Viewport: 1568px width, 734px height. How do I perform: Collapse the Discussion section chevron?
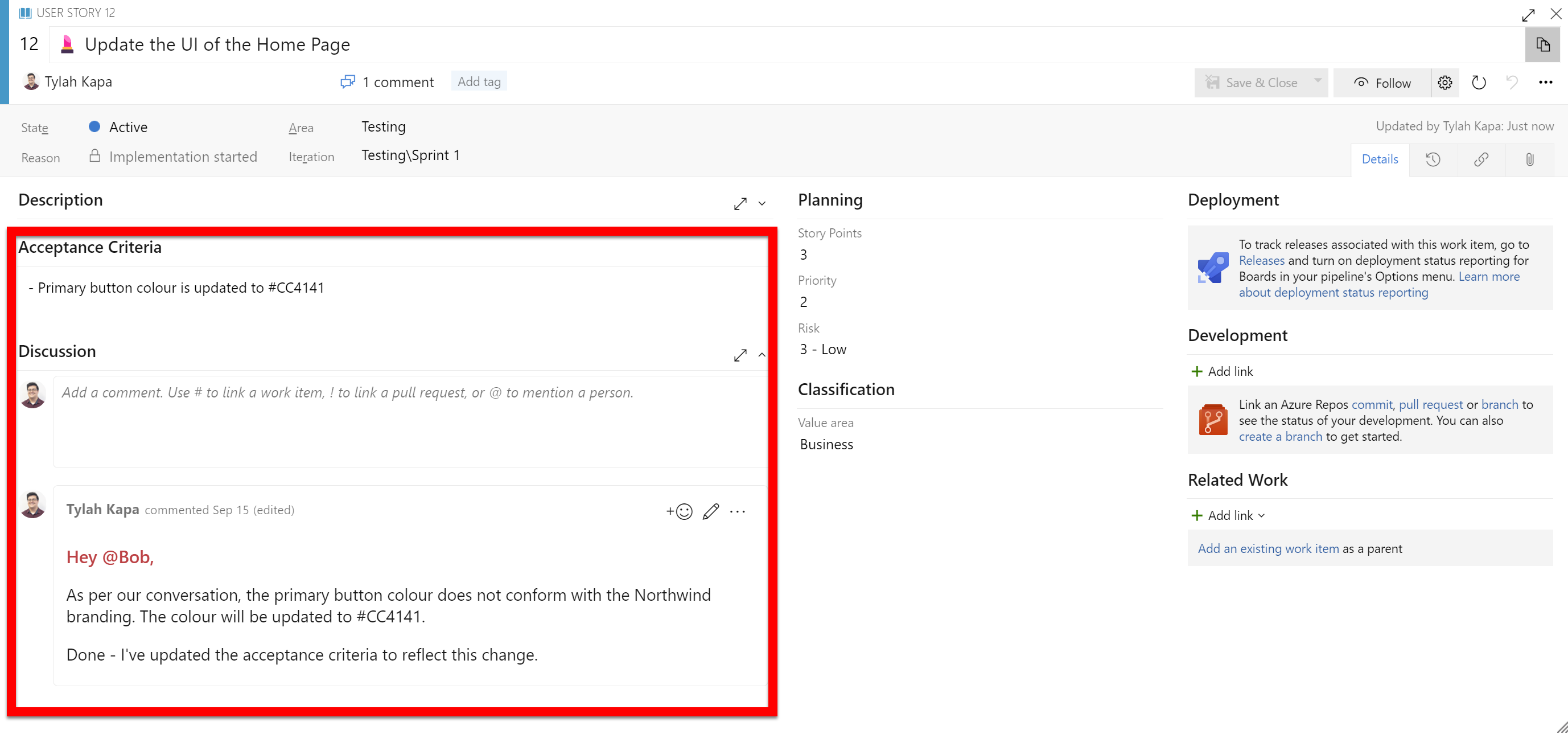tap(762, 355)
